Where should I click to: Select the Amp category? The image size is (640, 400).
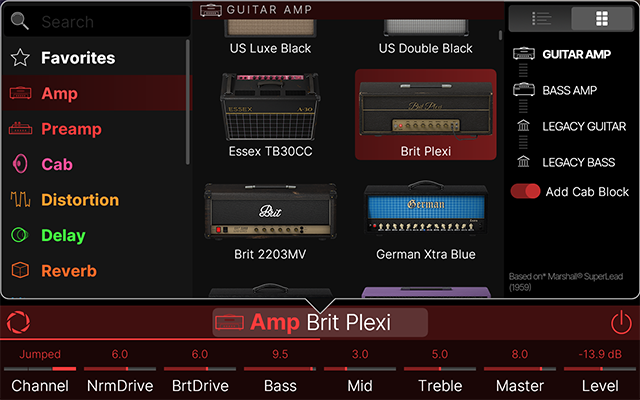[96, 93]
